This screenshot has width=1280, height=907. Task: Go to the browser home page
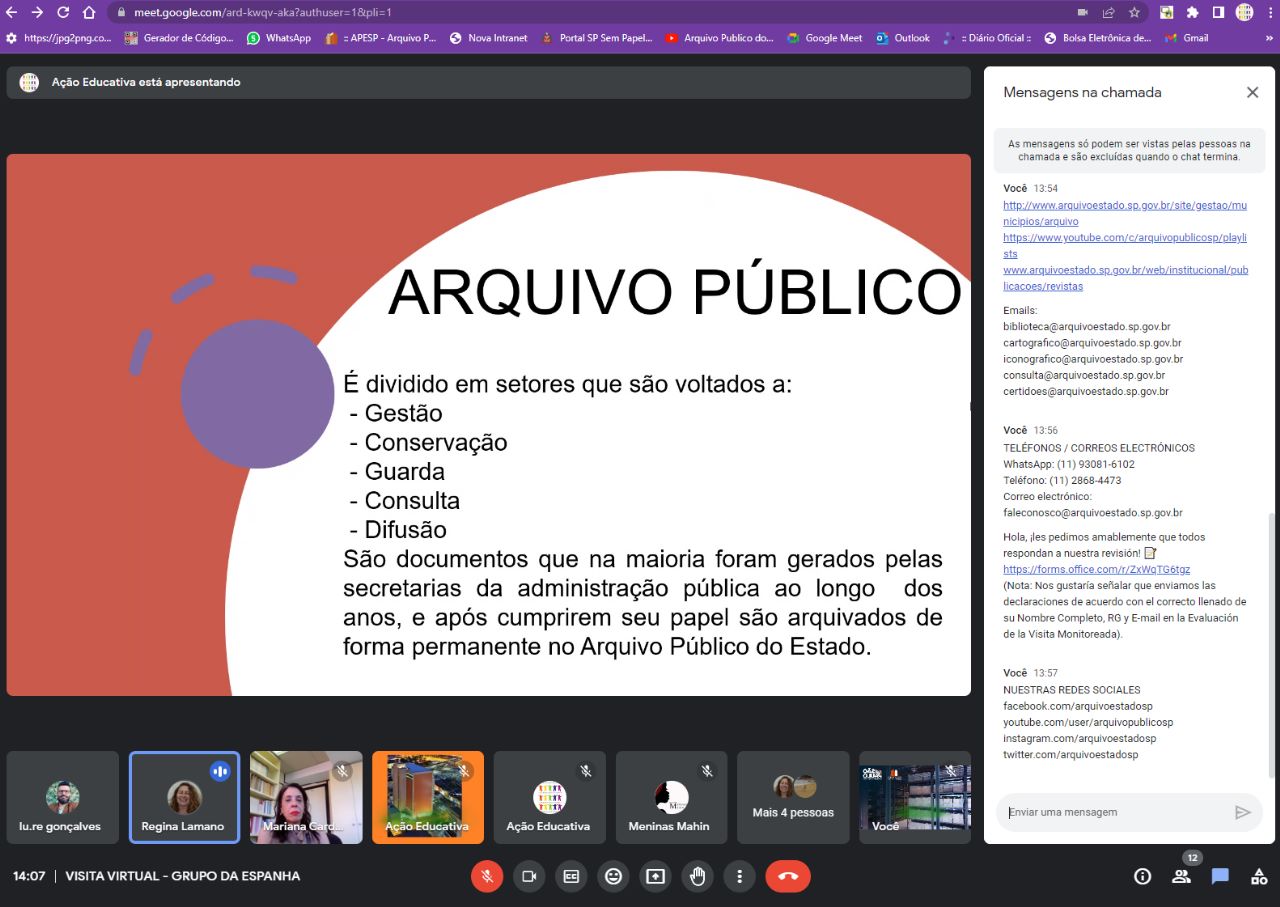pos(89,13)
